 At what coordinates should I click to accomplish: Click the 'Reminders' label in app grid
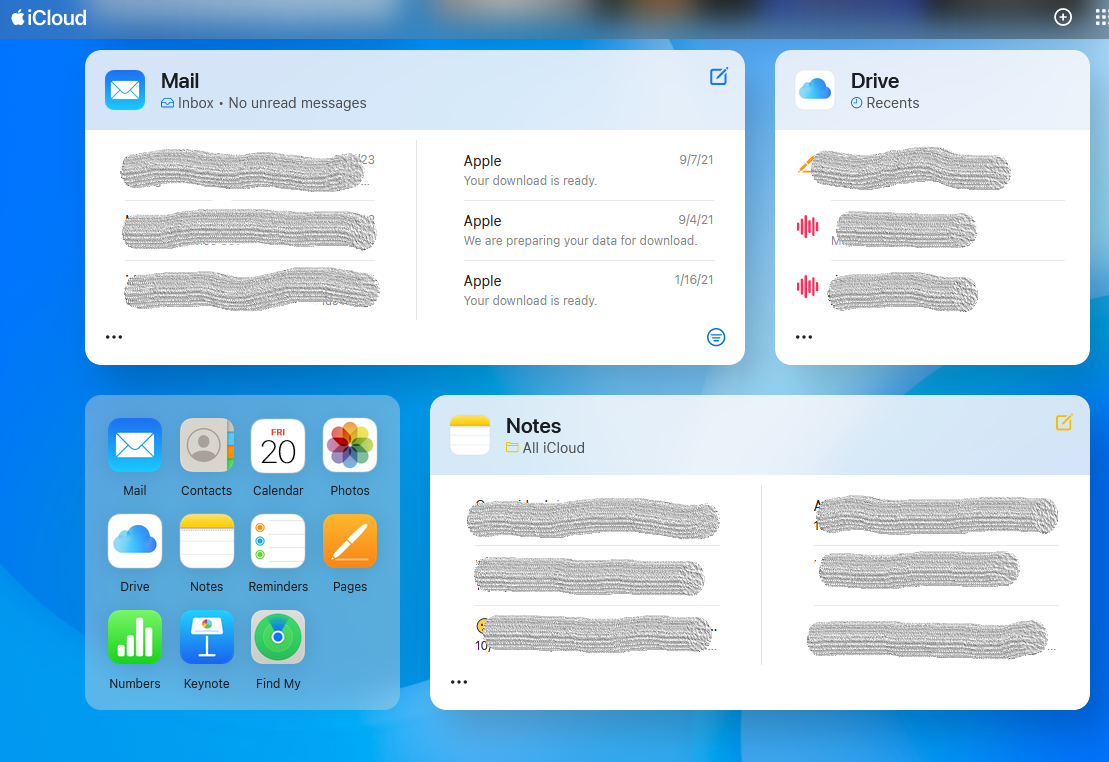[x=278, y=587]
